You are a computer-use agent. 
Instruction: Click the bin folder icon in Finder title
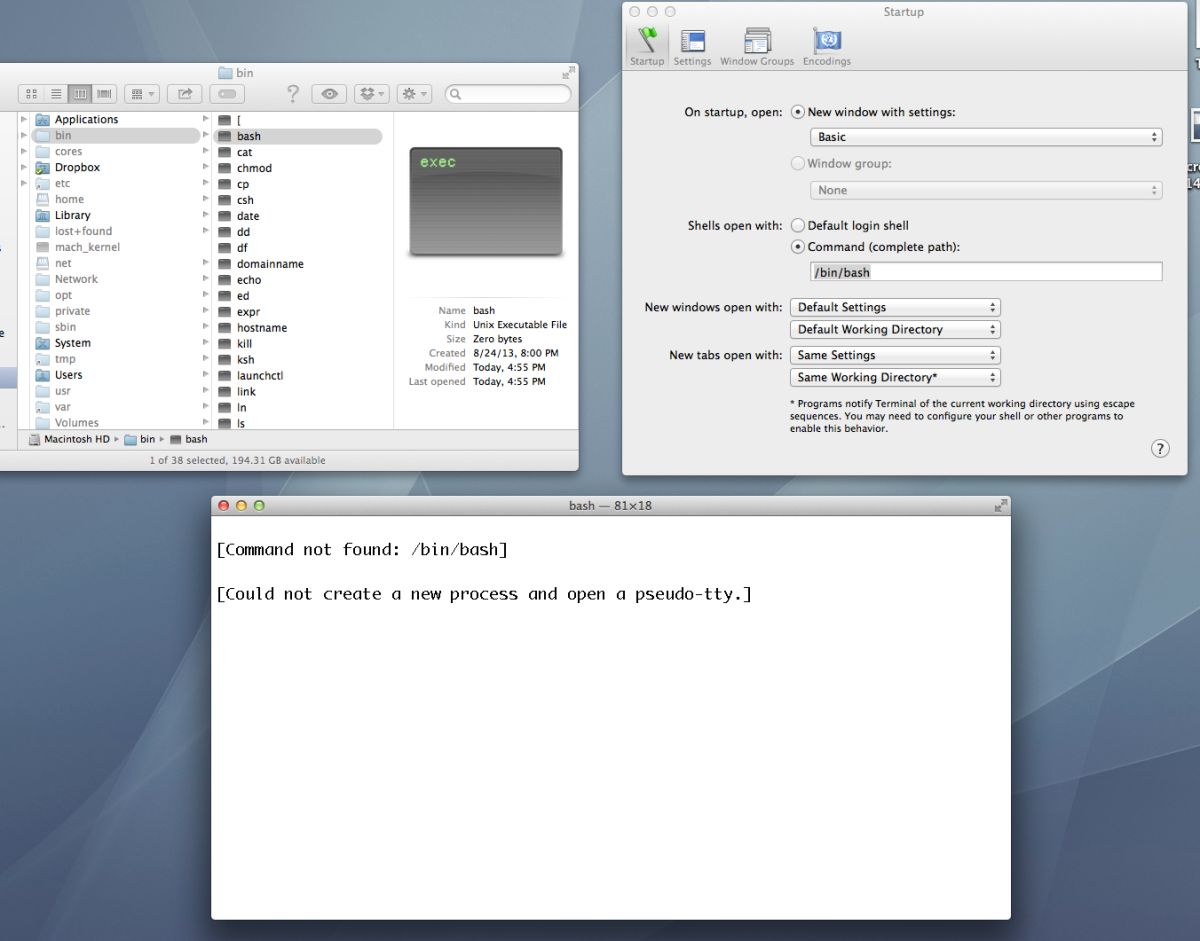pos(225,73)
